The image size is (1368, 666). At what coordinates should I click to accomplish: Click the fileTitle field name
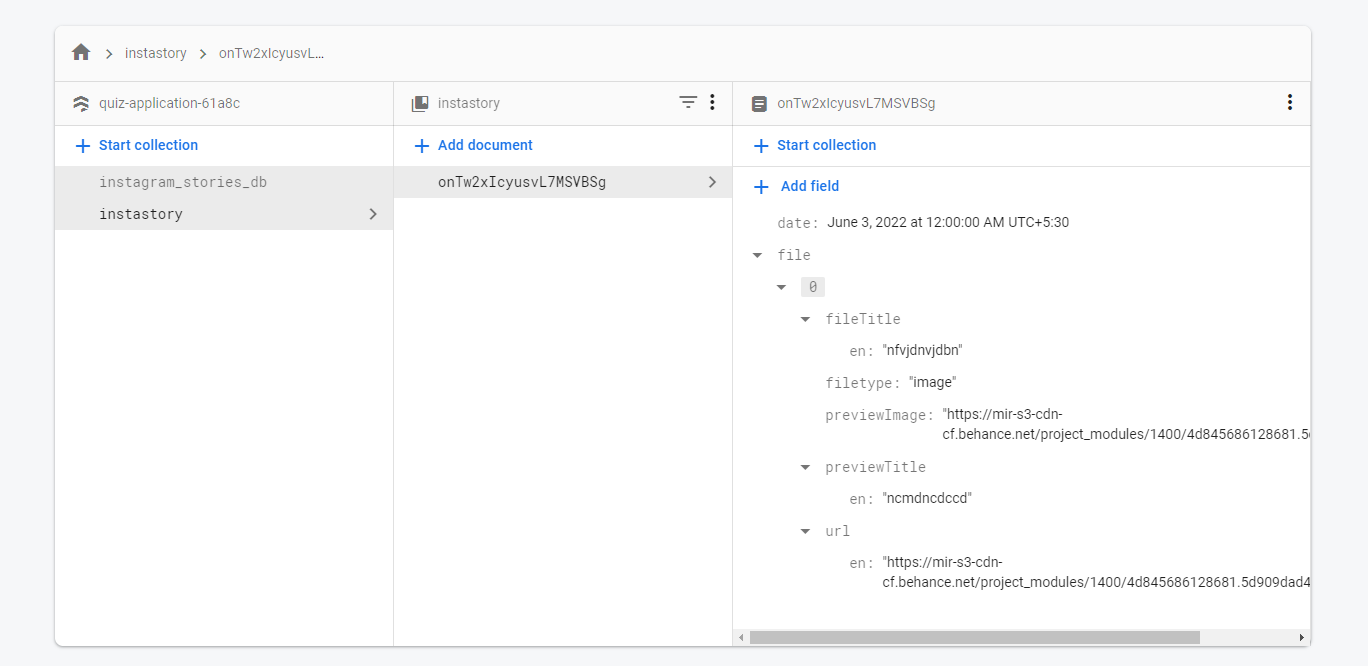tap(863, 319)
